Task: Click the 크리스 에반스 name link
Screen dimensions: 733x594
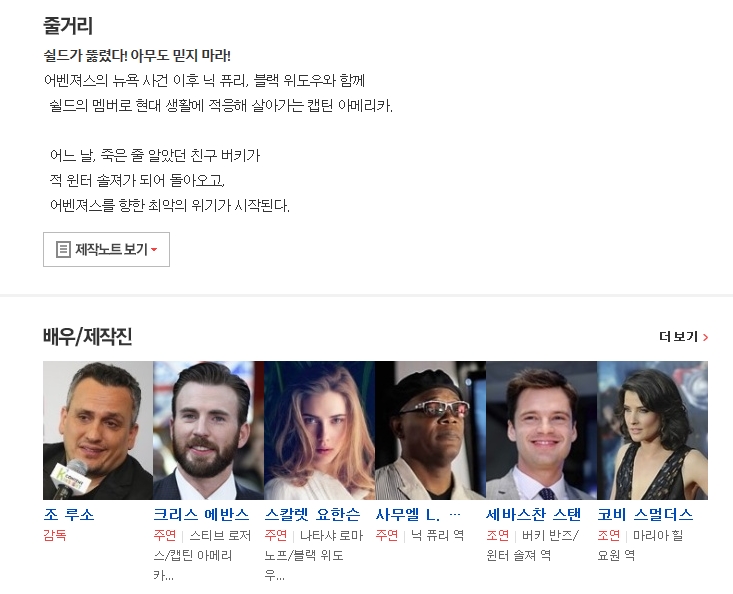Action: point(201,515)
